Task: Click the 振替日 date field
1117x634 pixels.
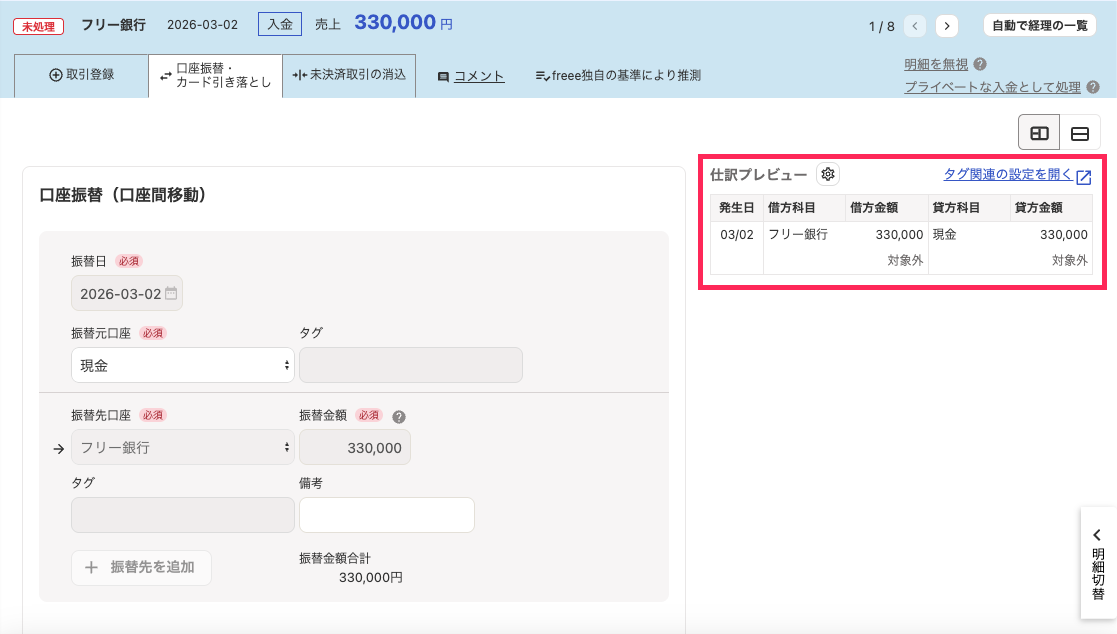Action: pyautogui.click(x=127, y=293)
